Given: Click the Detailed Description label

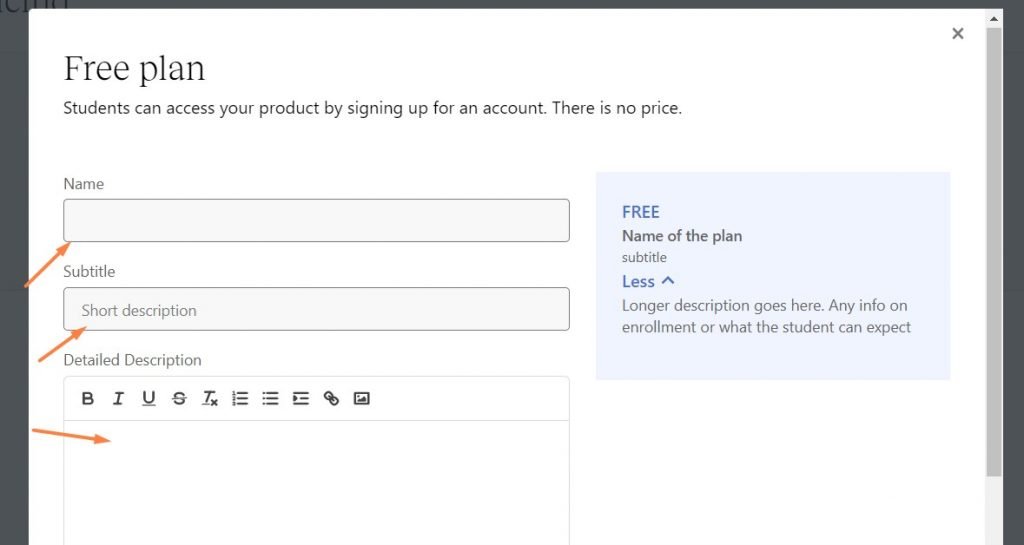Looking at the screenshot, I should click(132, 360).
